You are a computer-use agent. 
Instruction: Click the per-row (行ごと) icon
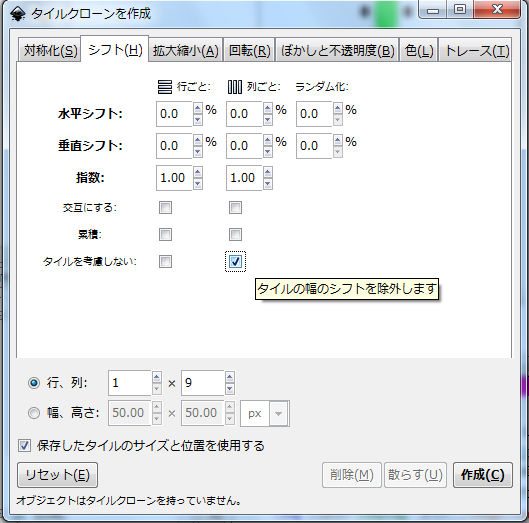pos(165,87)
